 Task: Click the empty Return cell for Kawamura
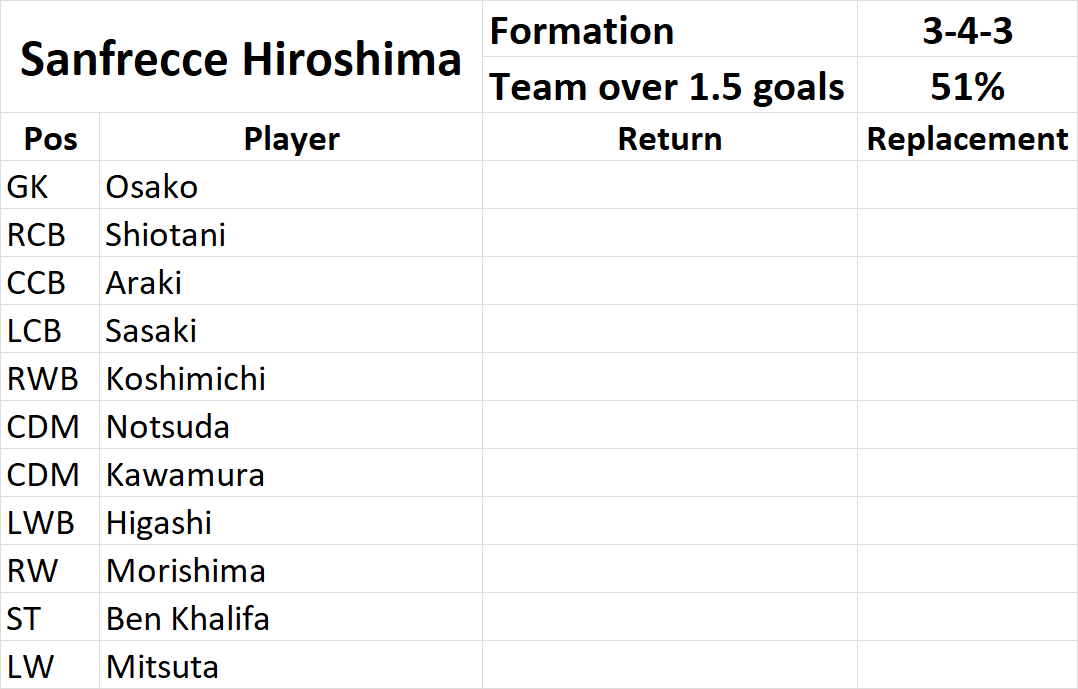pos(670,474)
